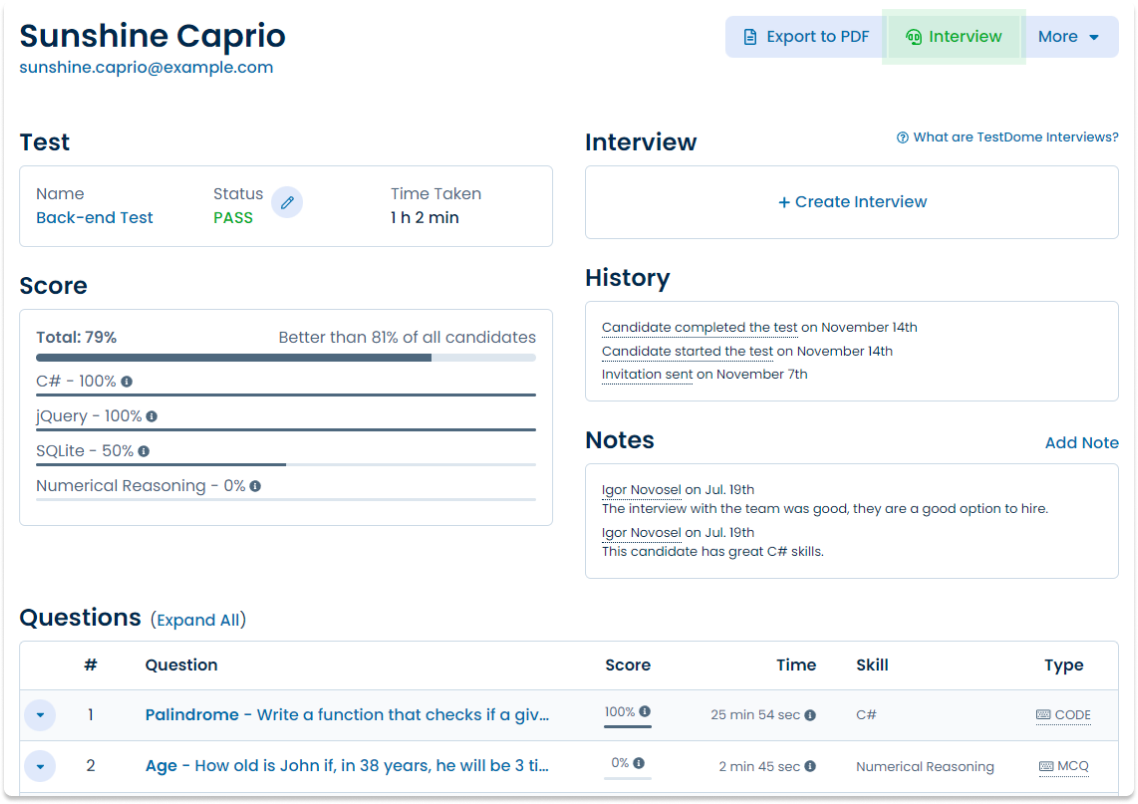This screenshot has width=1138, height=804.
Task: Expand the Palindrome question row
Action: (40, 715)
